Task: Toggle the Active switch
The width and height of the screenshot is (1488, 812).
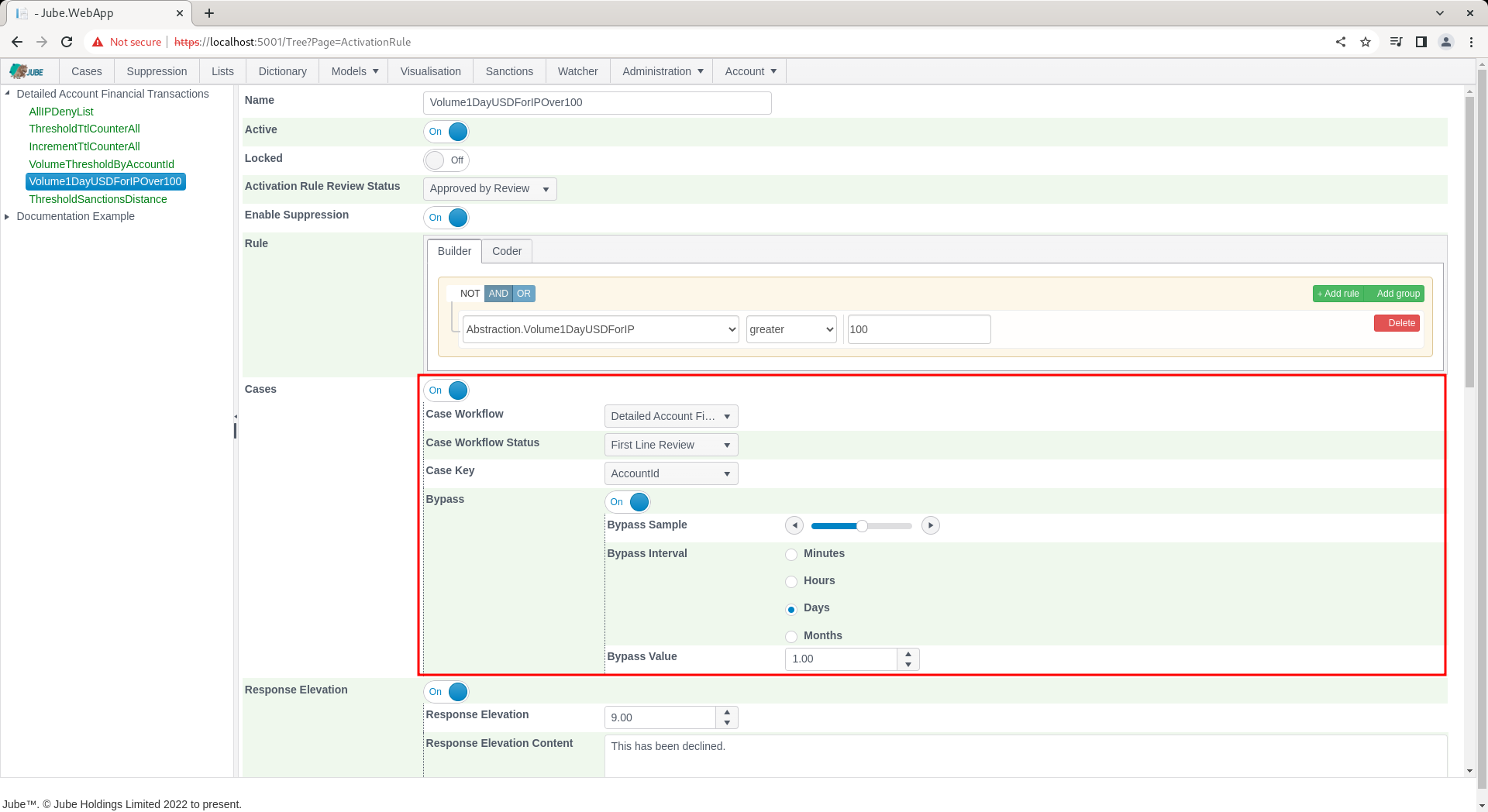Action: 446,132
